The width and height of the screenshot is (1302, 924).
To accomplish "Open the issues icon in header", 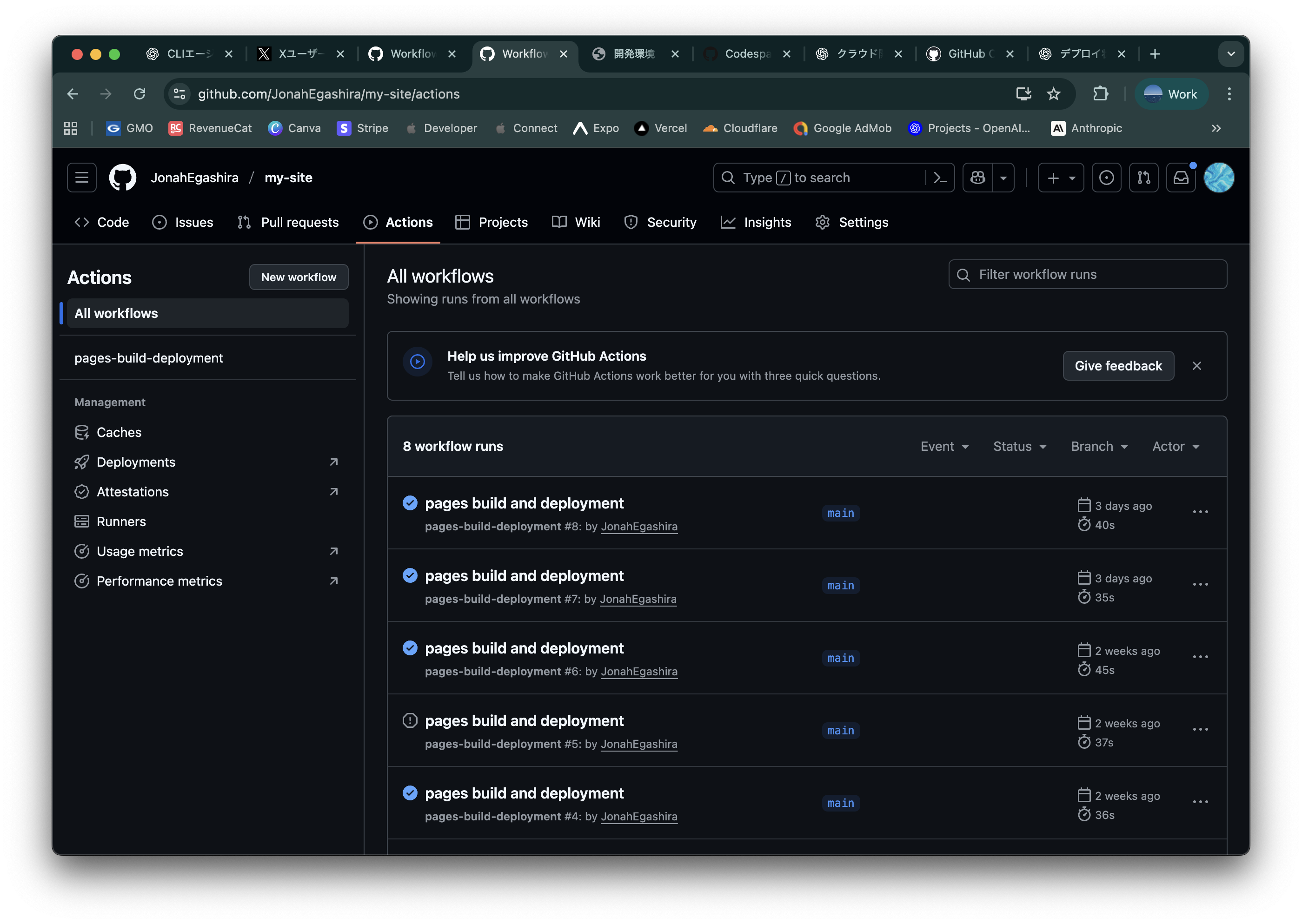I will coord(1106,178).
